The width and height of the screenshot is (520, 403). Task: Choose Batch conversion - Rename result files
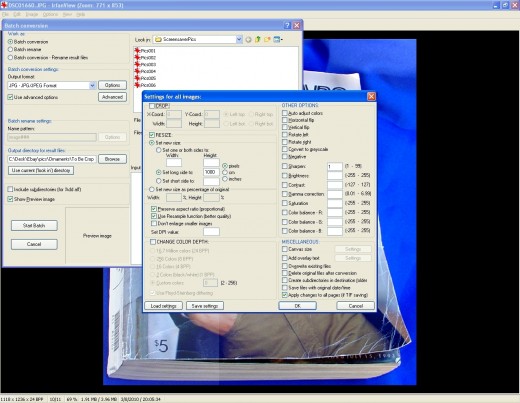coord(10,57)
